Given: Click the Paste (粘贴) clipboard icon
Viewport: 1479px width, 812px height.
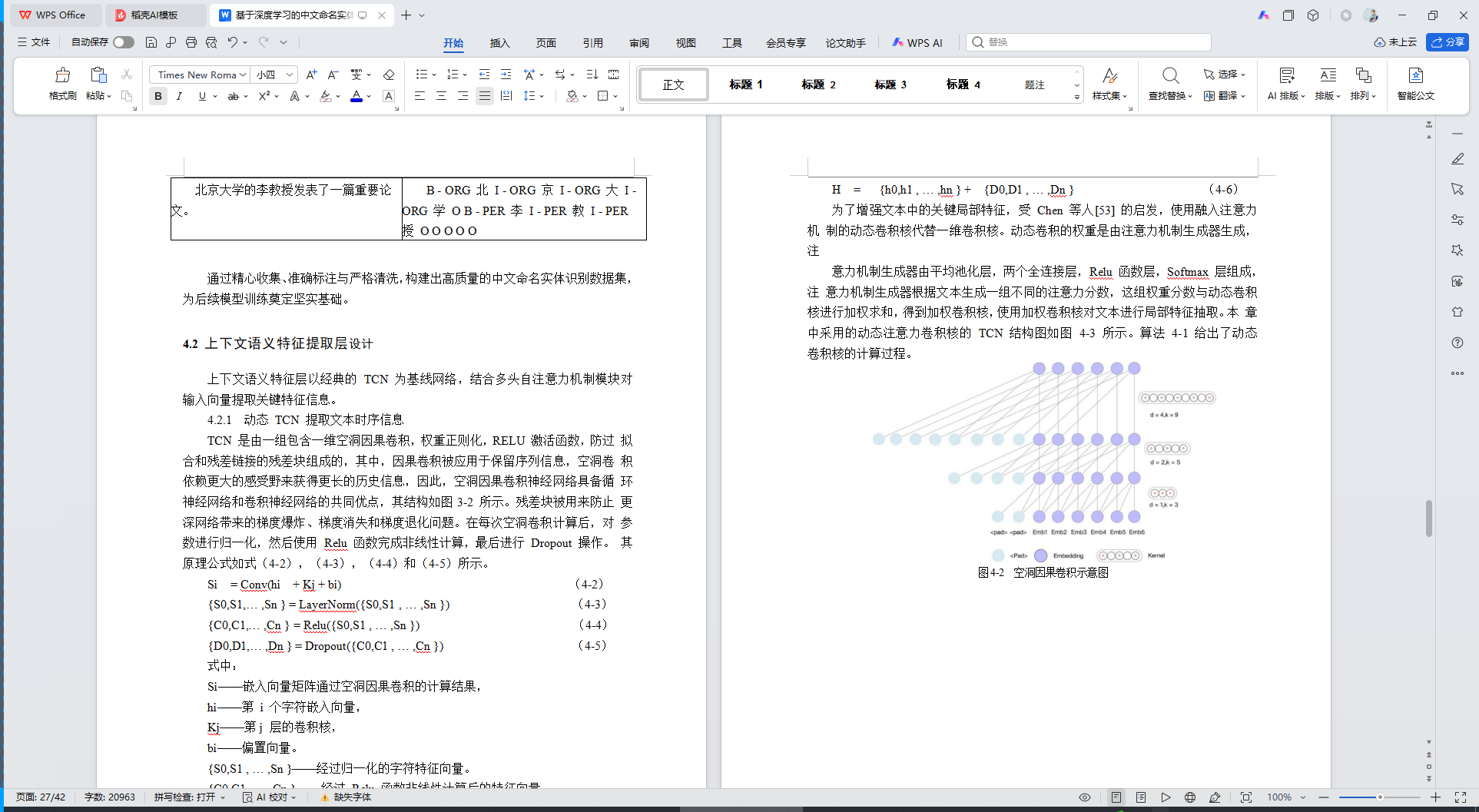Looking at the screenshot, I should coord(98,75).
